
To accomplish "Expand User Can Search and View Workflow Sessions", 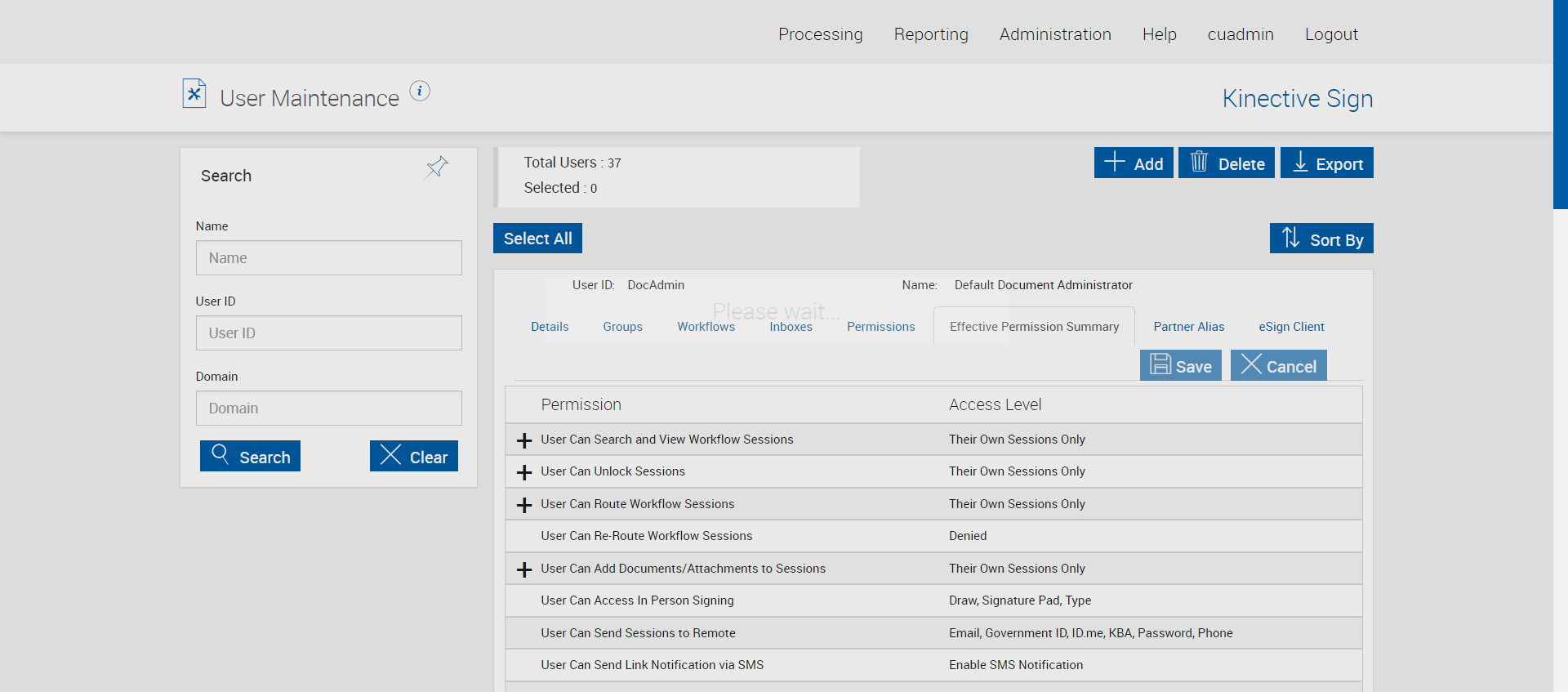I will (524, 440).
